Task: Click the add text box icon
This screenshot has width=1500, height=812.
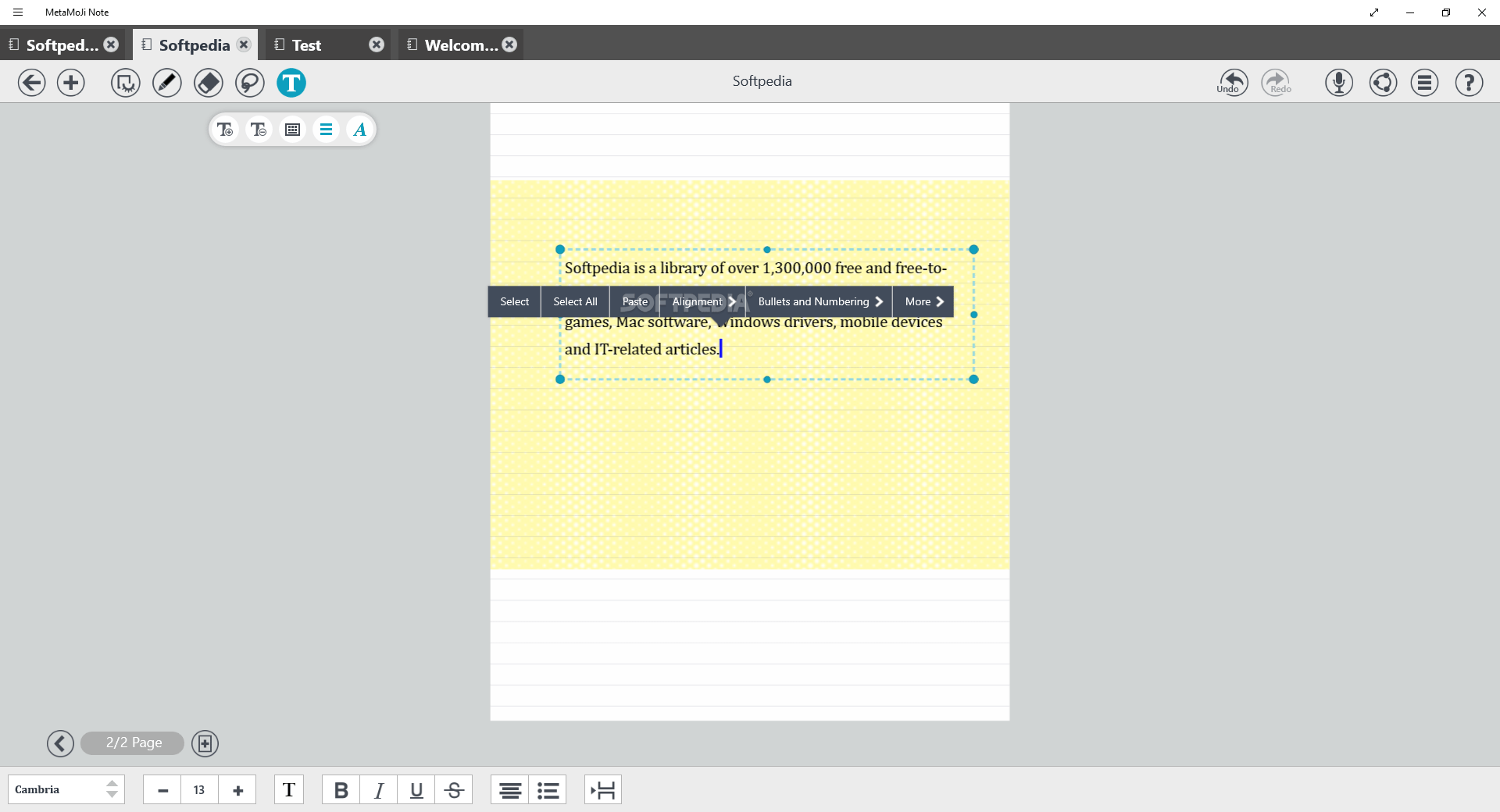Action: coord(225,130)
